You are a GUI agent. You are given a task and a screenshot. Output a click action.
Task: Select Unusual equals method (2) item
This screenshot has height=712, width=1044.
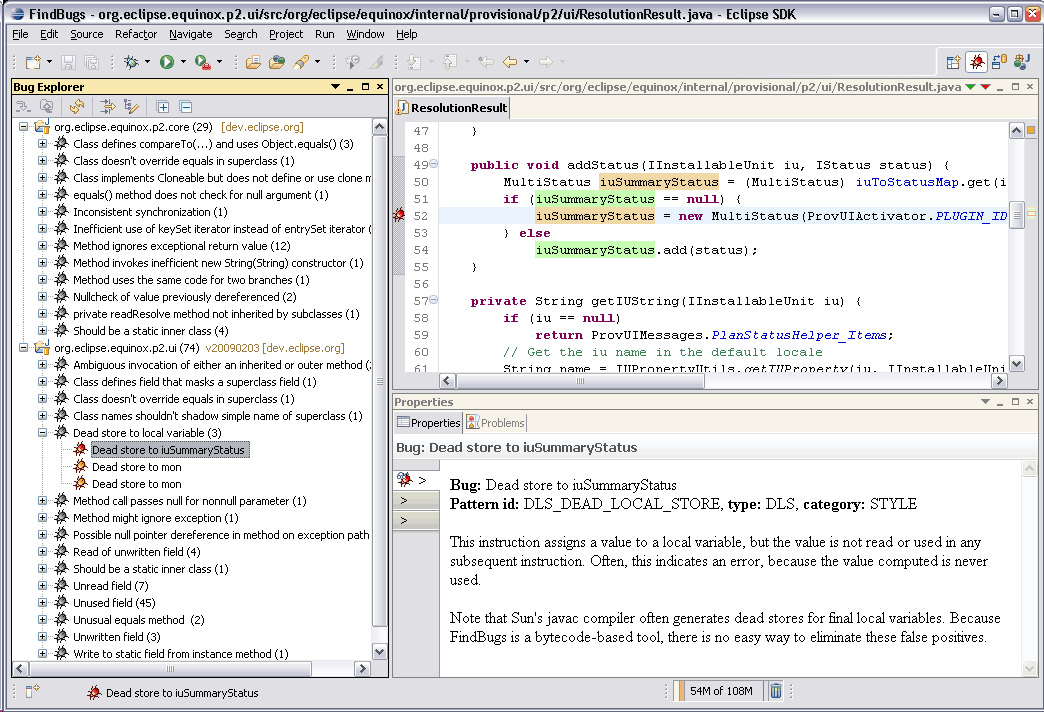pyautogui.click(x=138, y=619)
